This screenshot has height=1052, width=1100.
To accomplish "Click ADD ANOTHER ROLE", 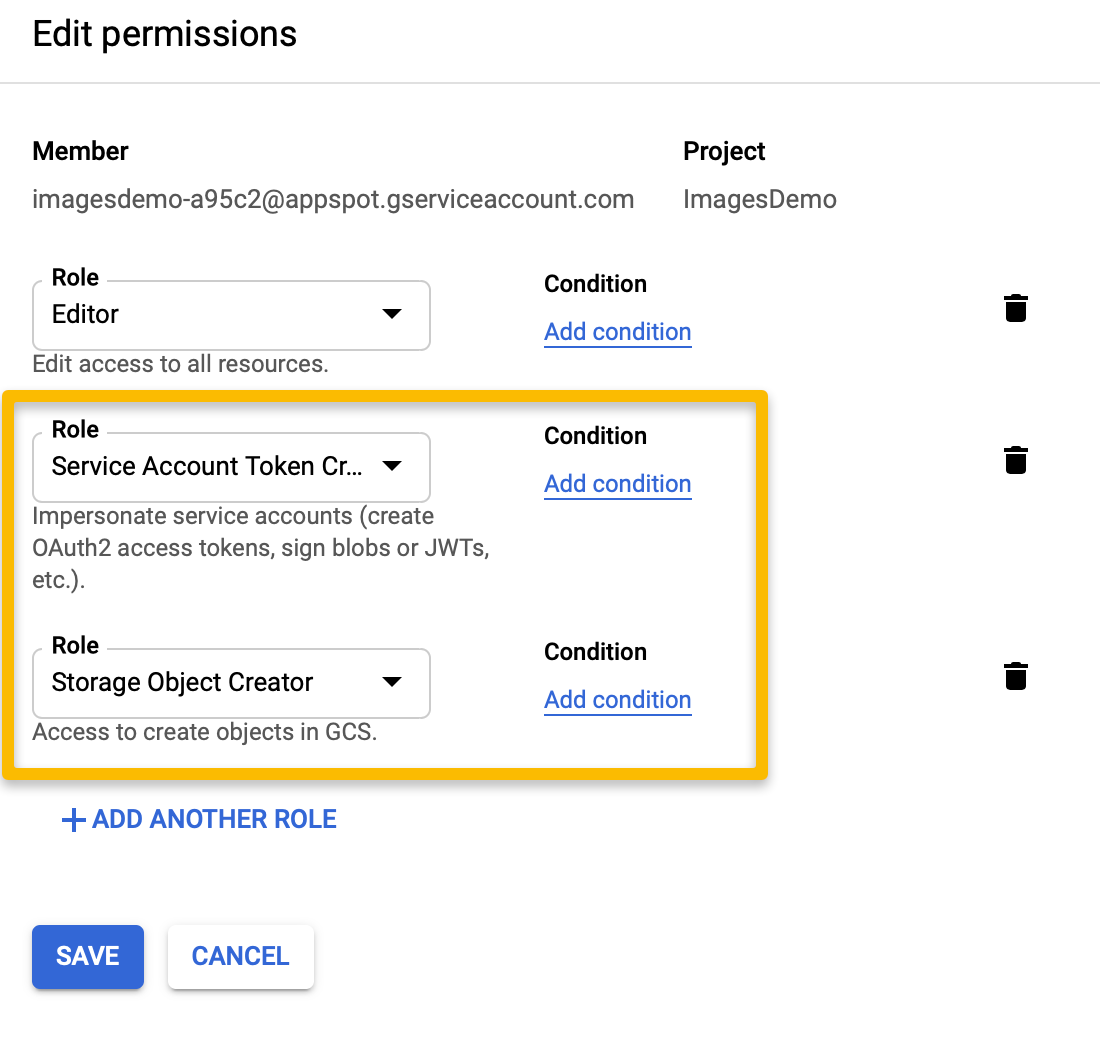I will tap(200, 819).
